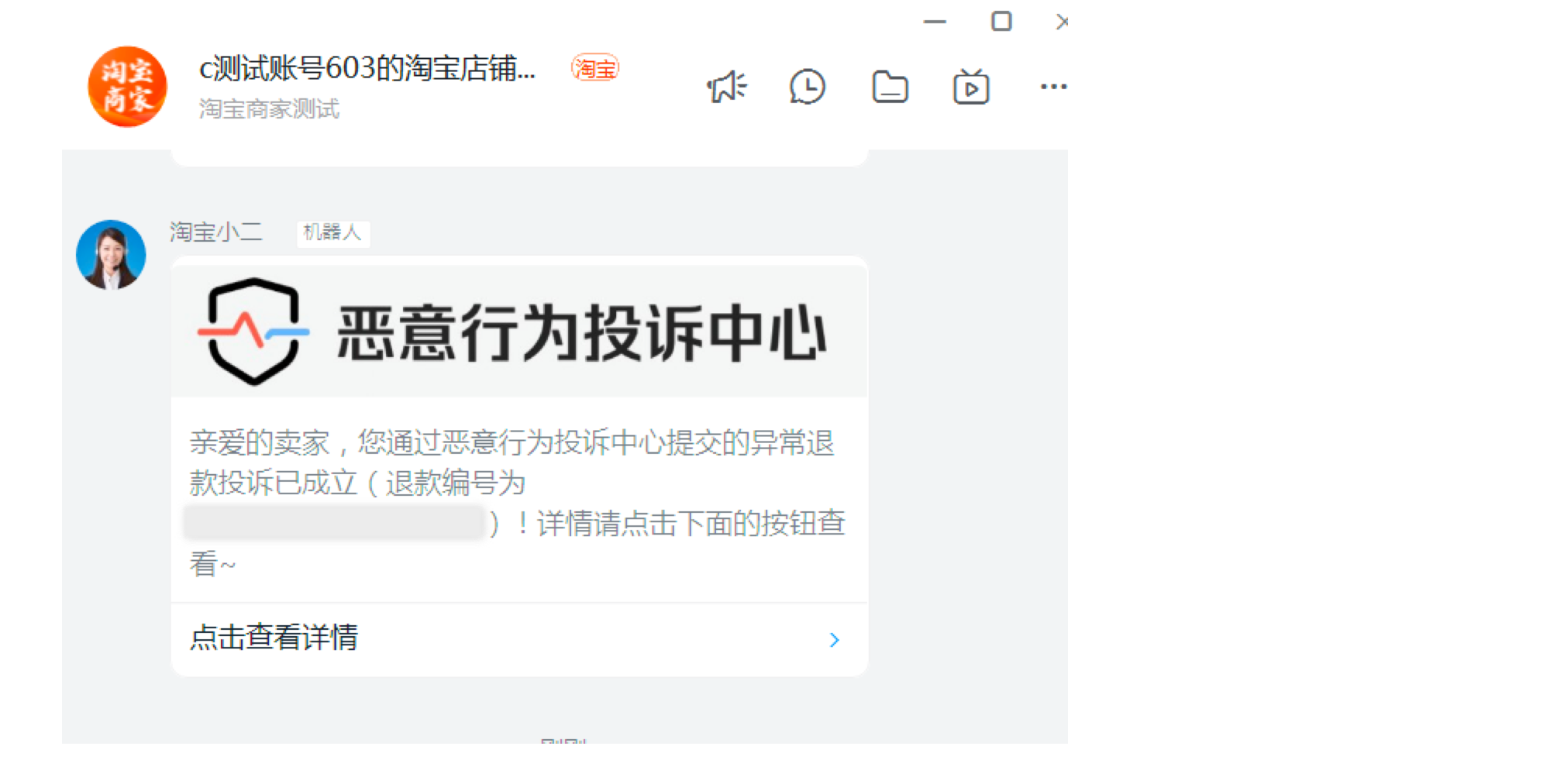Maximize the chat window
This screenshot has height=784, width=1550.
1001,21
